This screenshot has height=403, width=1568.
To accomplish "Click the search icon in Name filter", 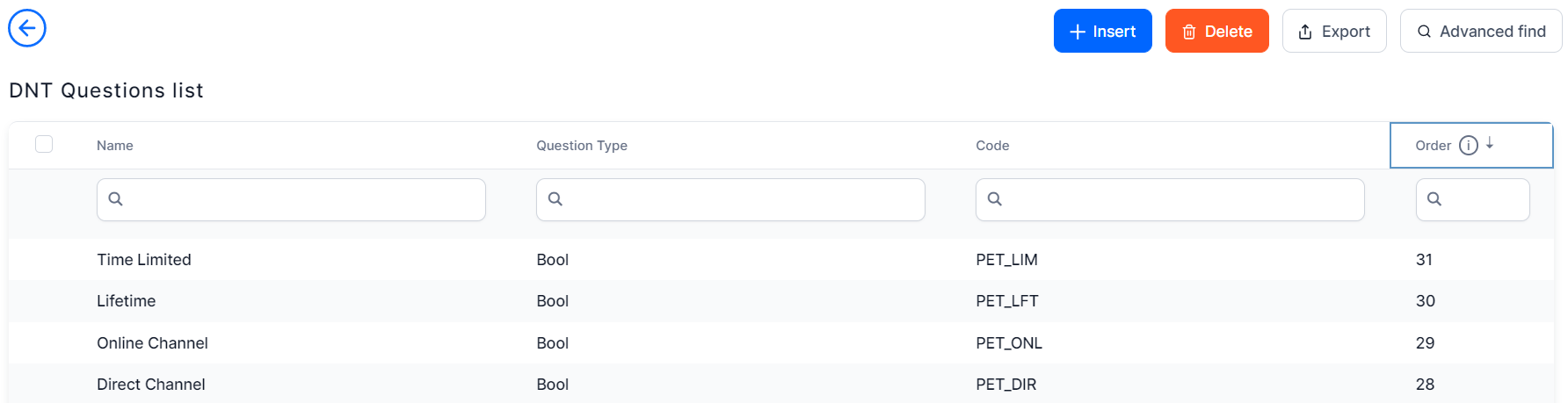I will [x=115, y=199].
